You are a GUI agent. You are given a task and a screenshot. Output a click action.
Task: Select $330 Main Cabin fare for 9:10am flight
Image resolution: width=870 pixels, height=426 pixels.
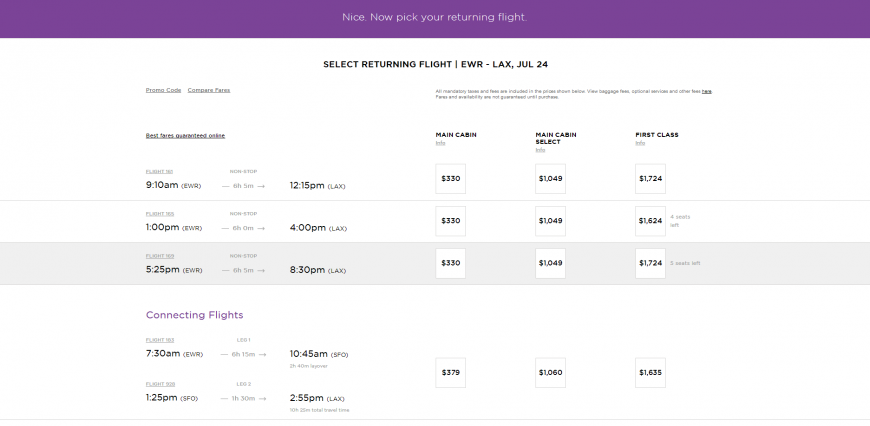451,179
